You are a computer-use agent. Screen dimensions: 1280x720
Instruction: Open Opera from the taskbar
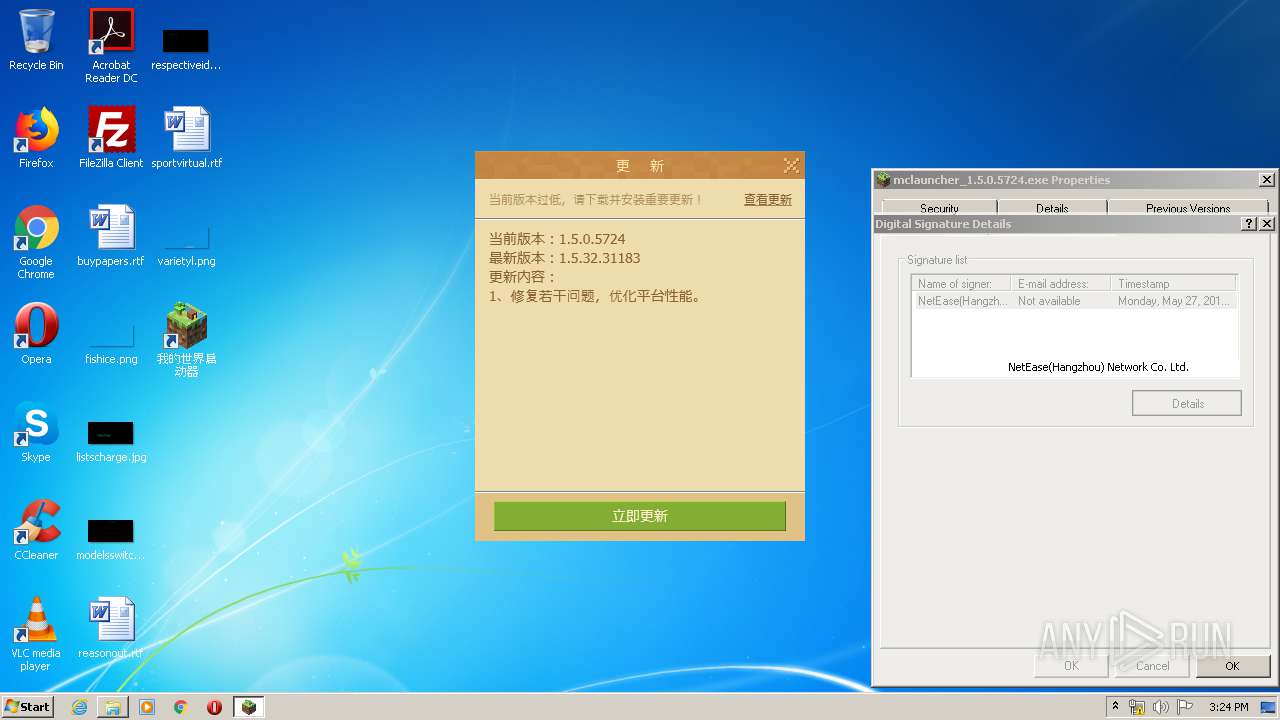coord(214,707)
